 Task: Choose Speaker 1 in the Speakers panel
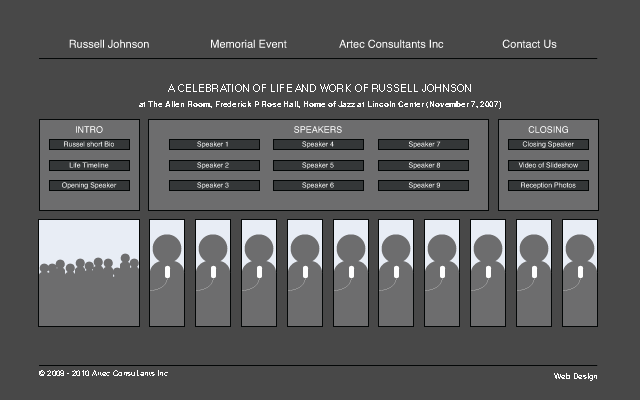(213, 145)
